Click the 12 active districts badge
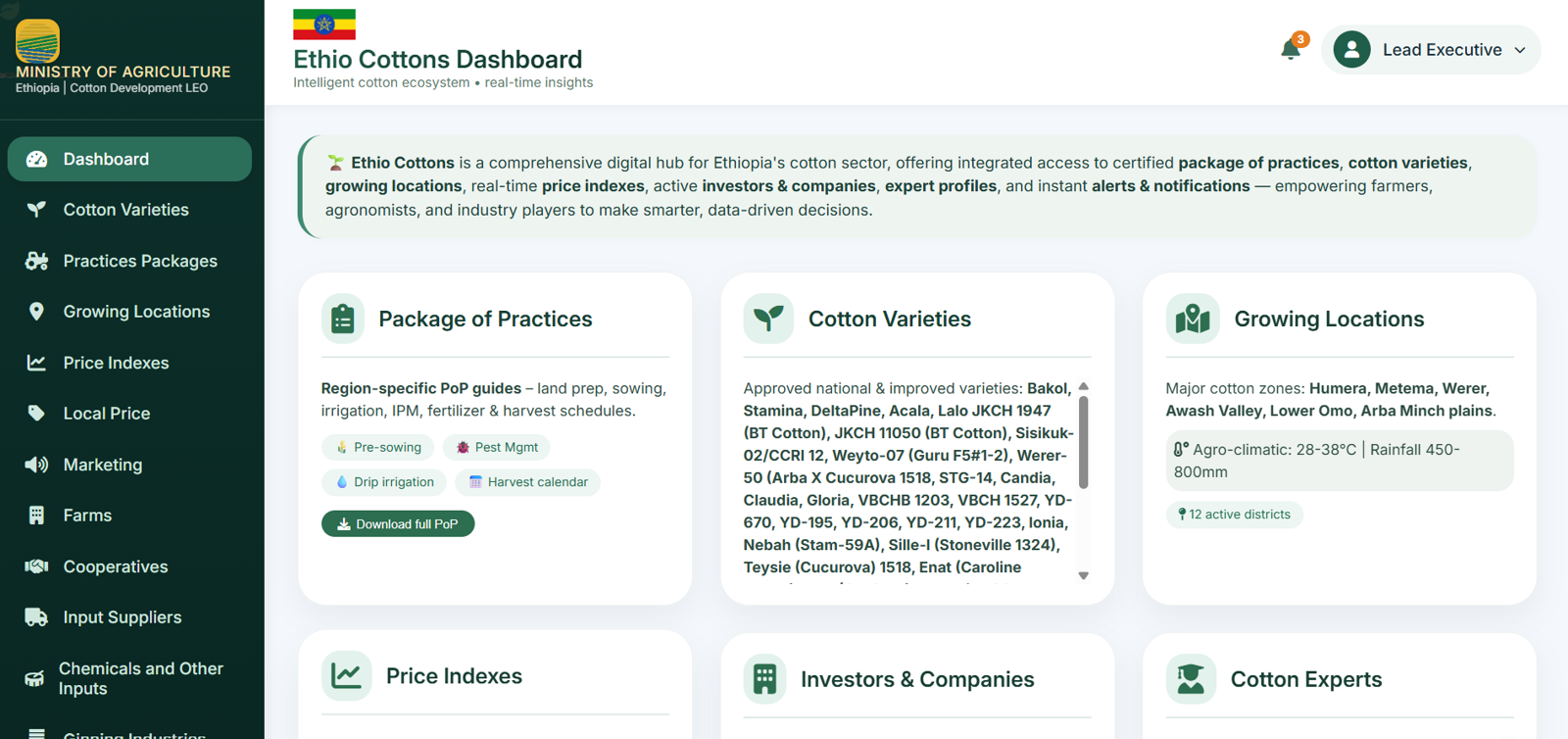Screen dimensions: 1568x739 pos(1234,515)
